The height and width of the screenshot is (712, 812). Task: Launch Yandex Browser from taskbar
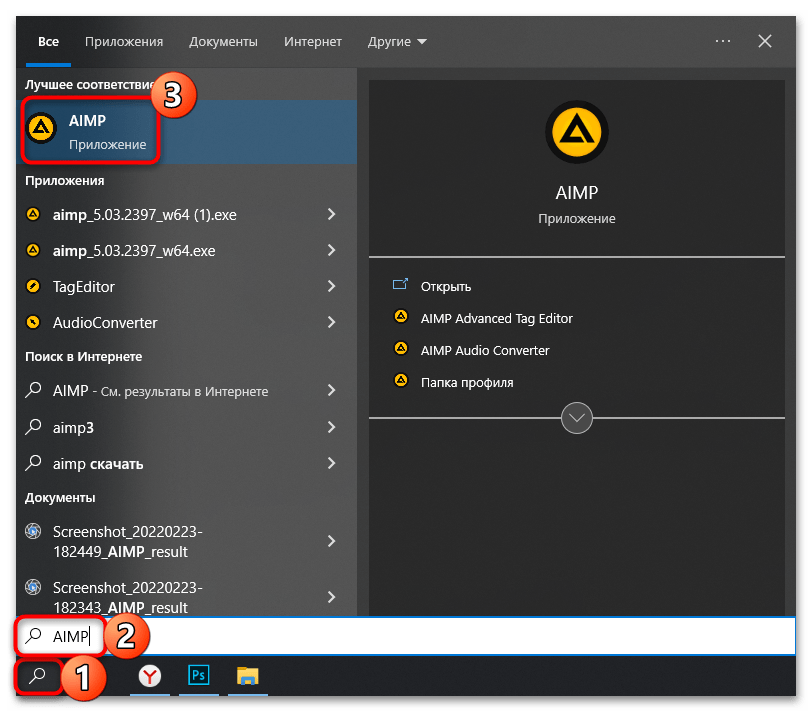[149, 677]
